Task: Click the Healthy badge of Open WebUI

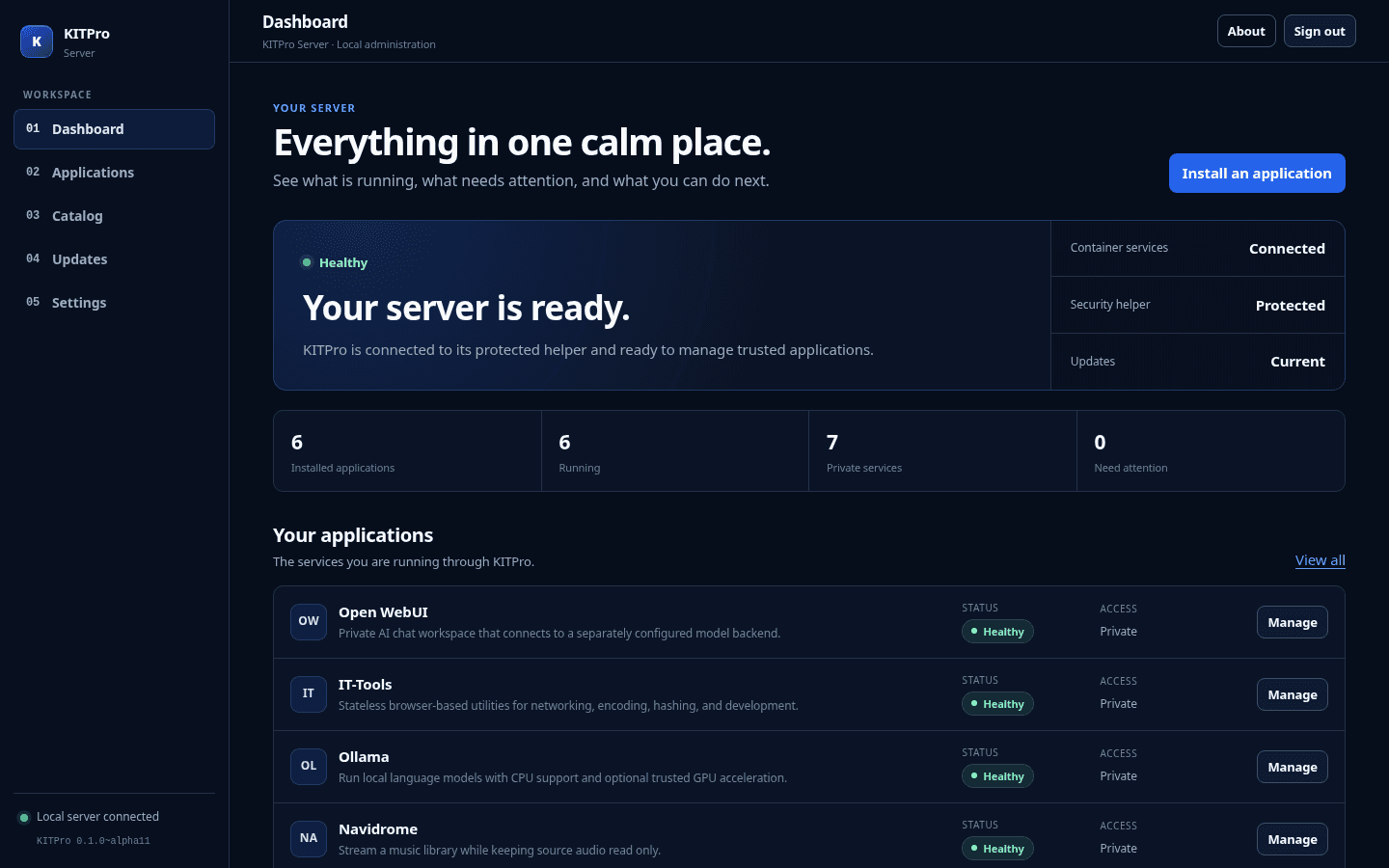Action: point(997,632)
